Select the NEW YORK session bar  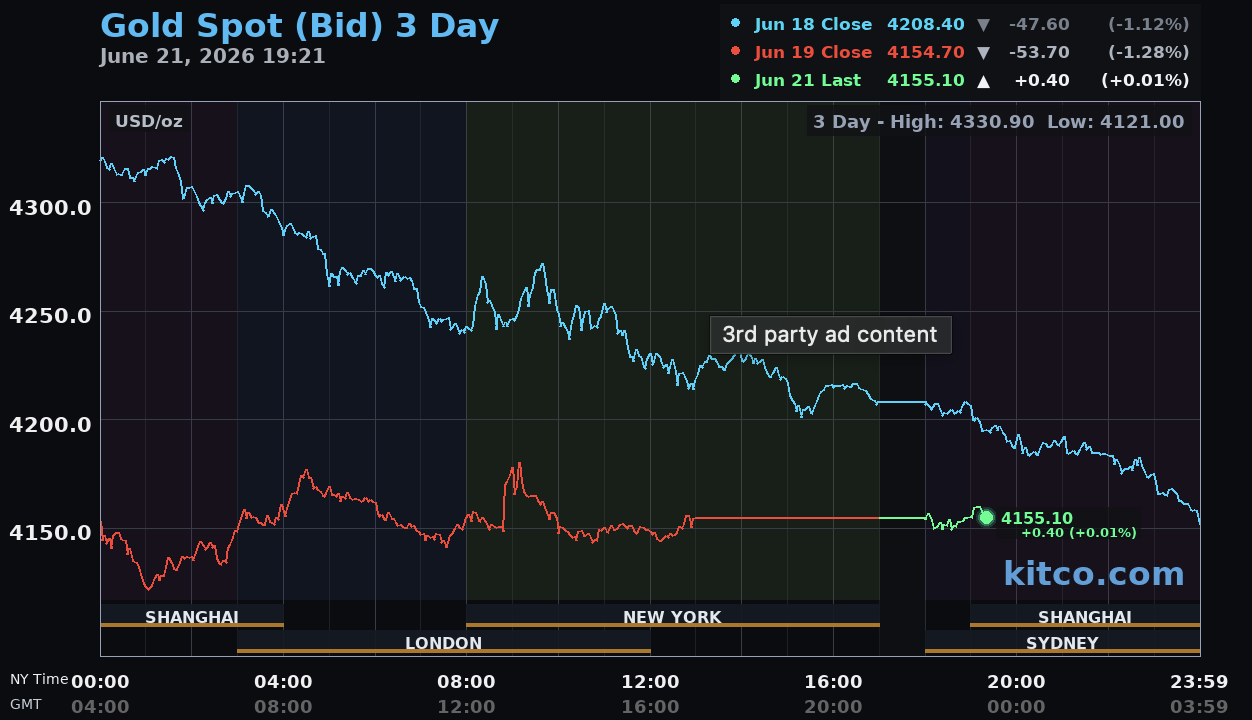[673, 616]
